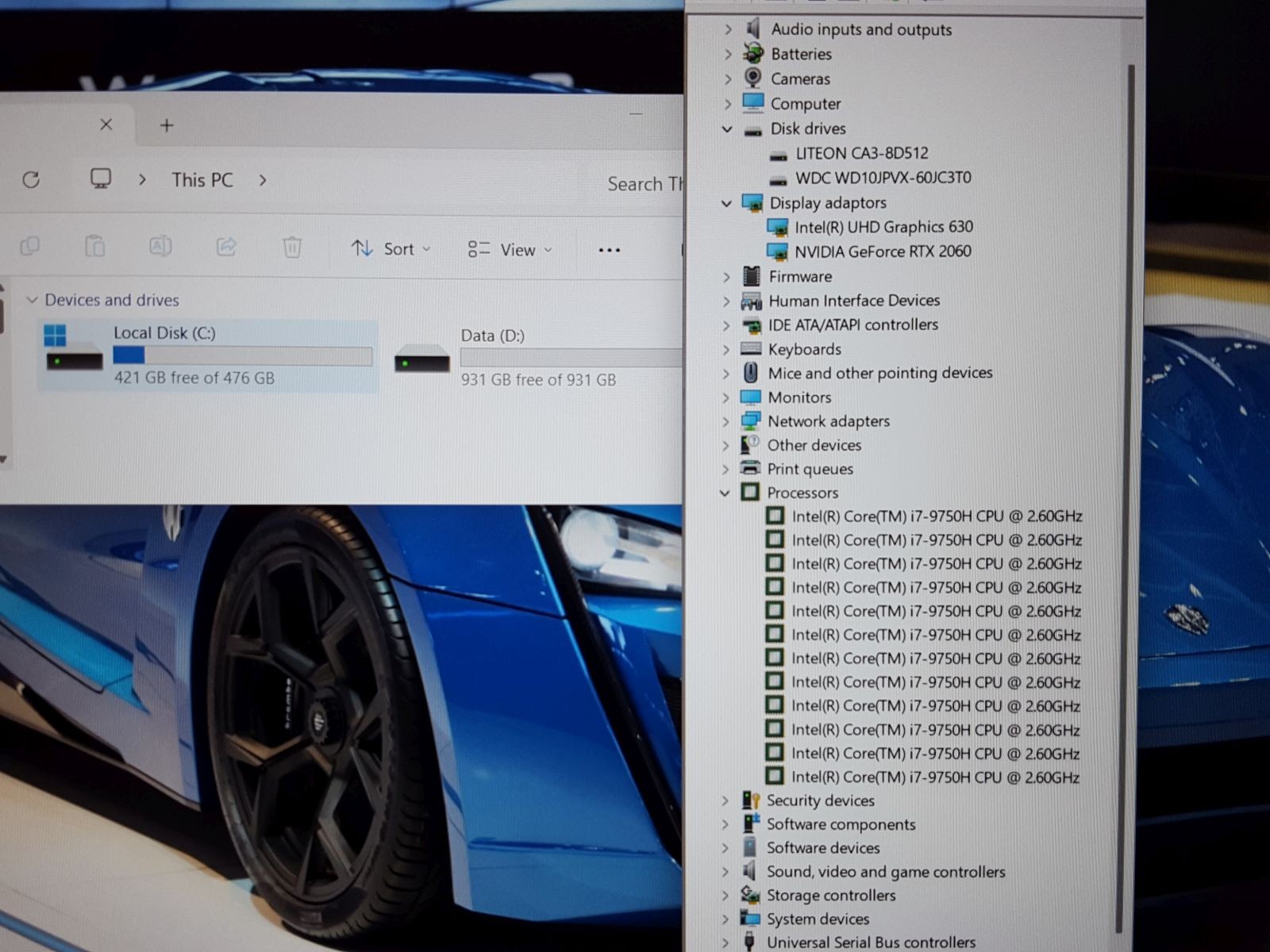Expand the Sound, video and game controllers category
The height and width of the screenshot is (952, 1270).
coord(725,872)
